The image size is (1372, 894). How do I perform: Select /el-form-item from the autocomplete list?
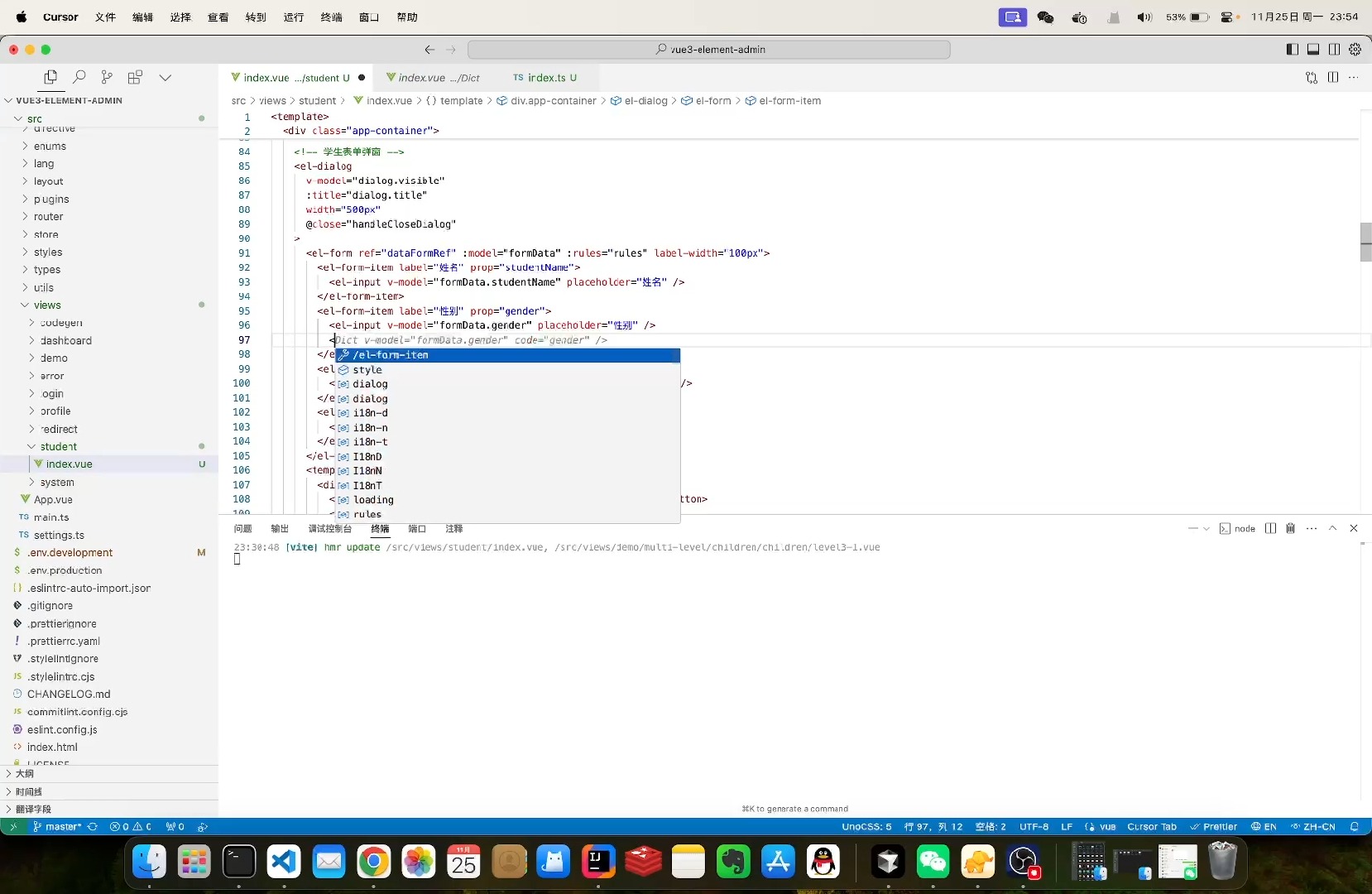[391, 355]
